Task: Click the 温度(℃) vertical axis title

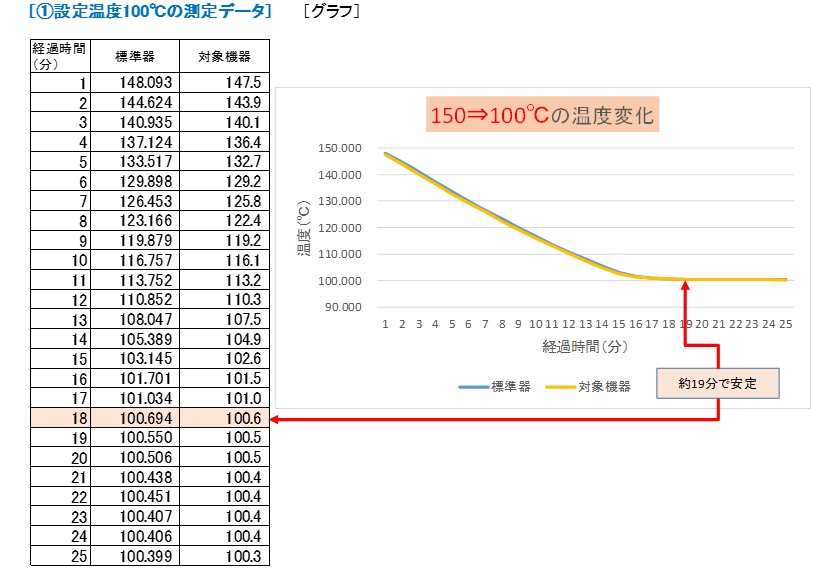Action: [304, 228]
